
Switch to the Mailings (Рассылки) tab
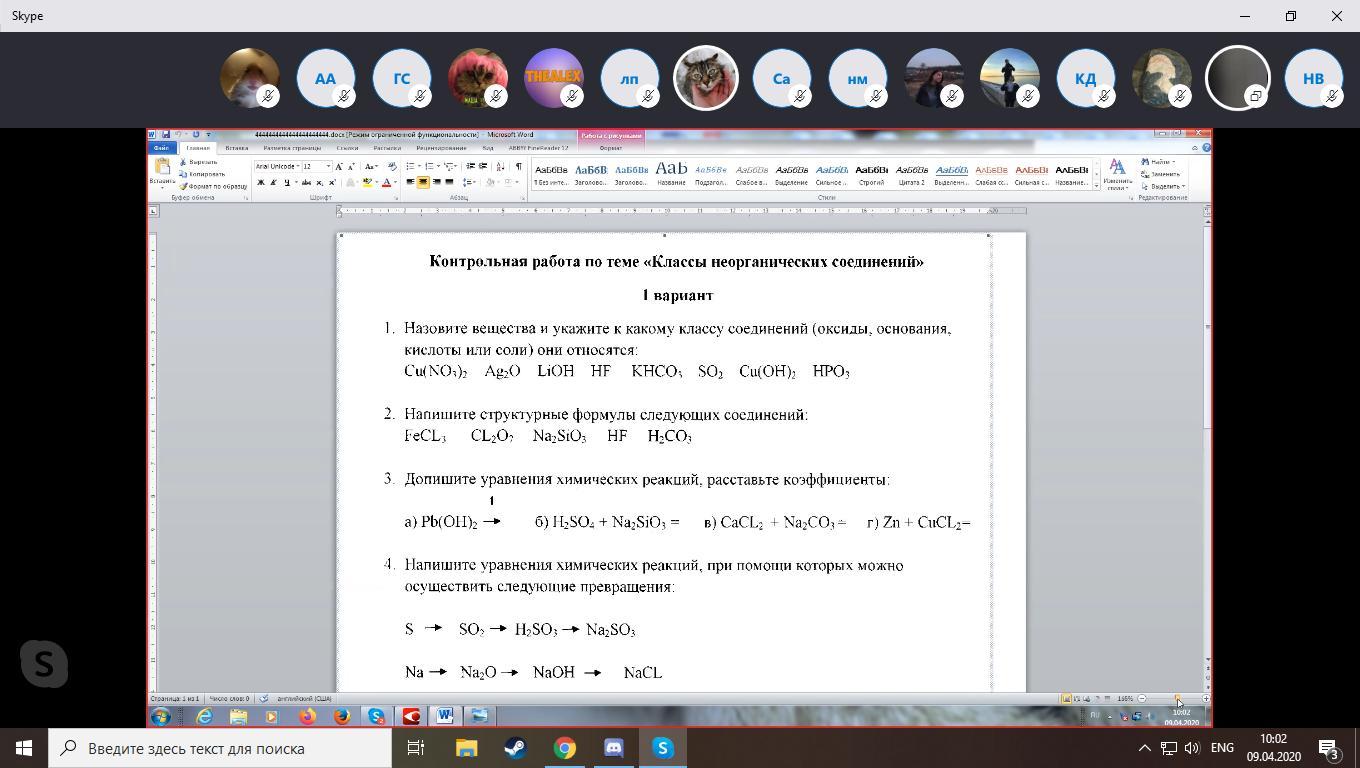(x=387, y=148)
